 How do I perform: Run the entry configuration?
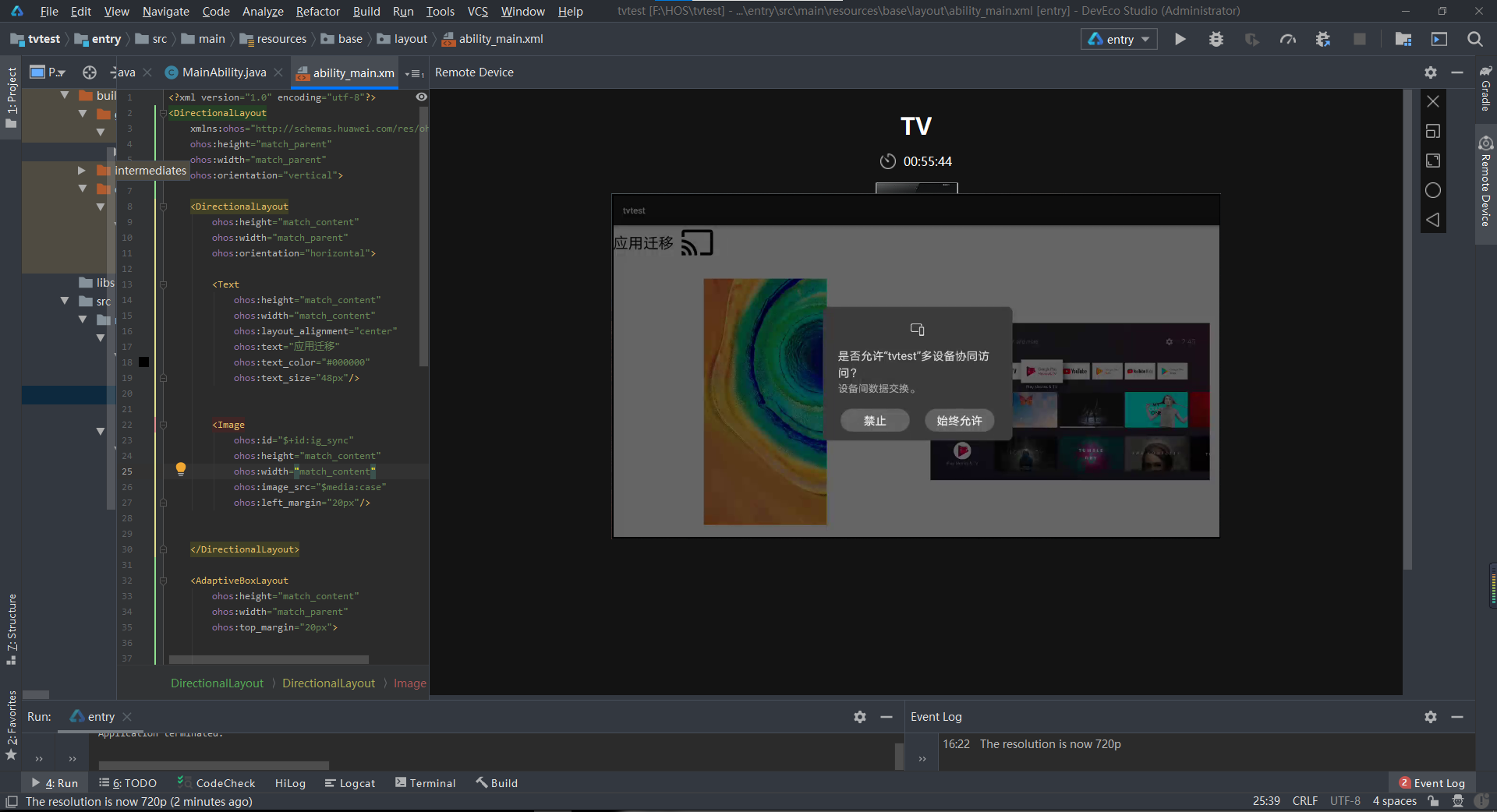point(1180,39)
